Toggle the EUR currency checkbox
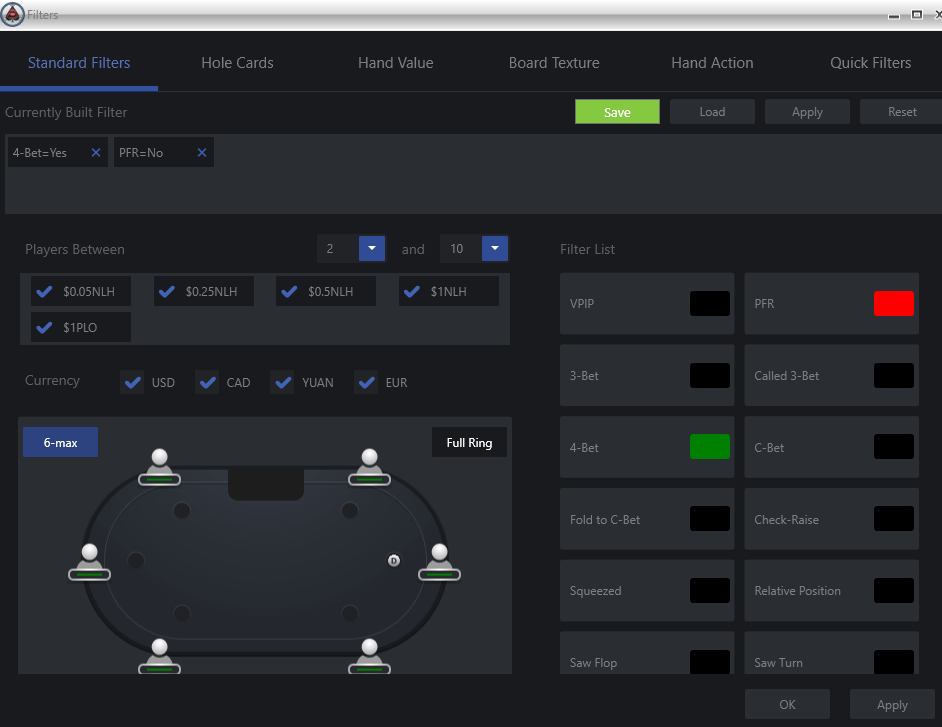The height and width of the screenshot is (727, 942). [x=366, y=382]
